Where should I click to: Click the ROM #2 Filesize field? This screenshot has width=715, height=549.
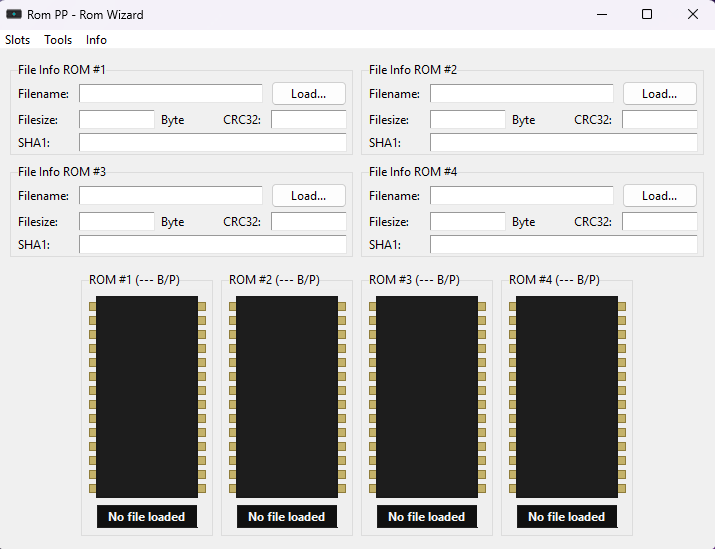pyautogui.click(x=468, y=119)
